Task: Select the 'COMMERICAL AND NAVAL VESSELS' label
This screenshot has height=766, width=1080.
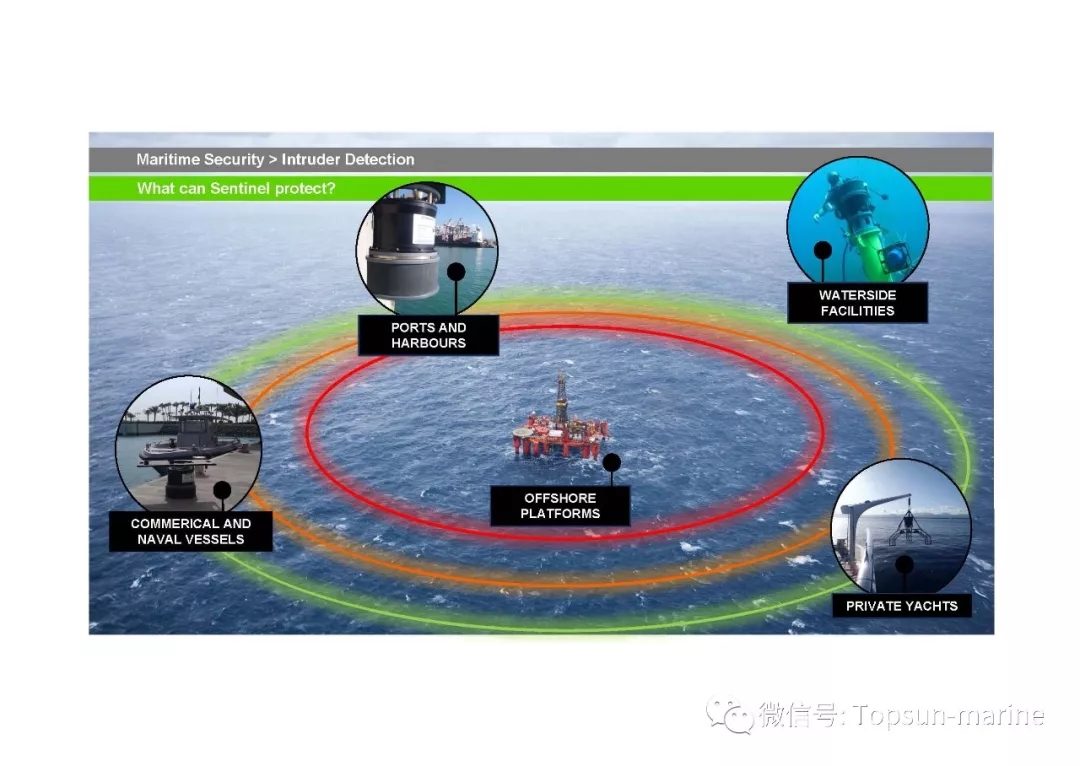Action: point(191,531)
